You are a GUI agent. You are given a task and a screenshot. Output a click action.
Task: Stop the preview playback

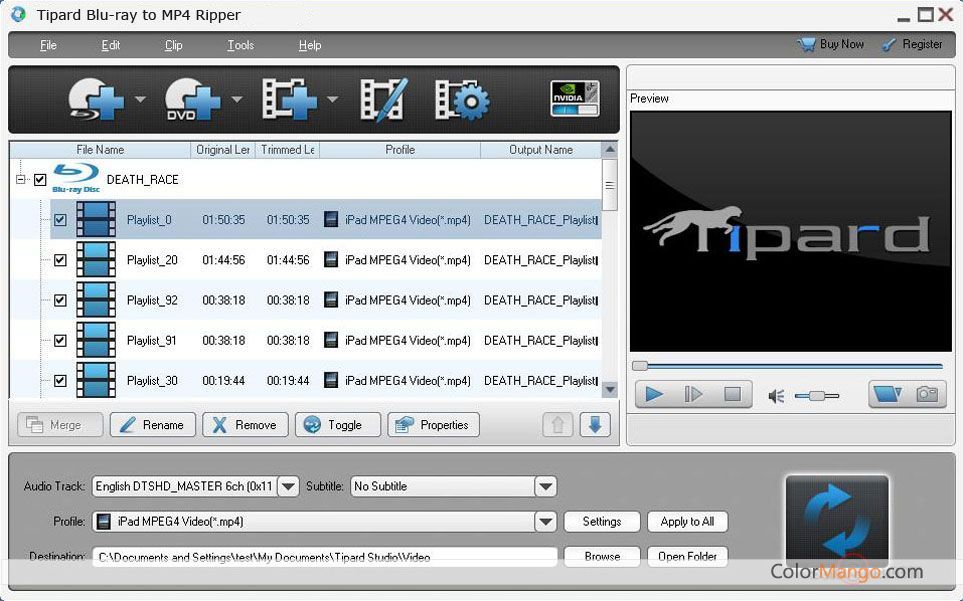[x=732, y=394]
